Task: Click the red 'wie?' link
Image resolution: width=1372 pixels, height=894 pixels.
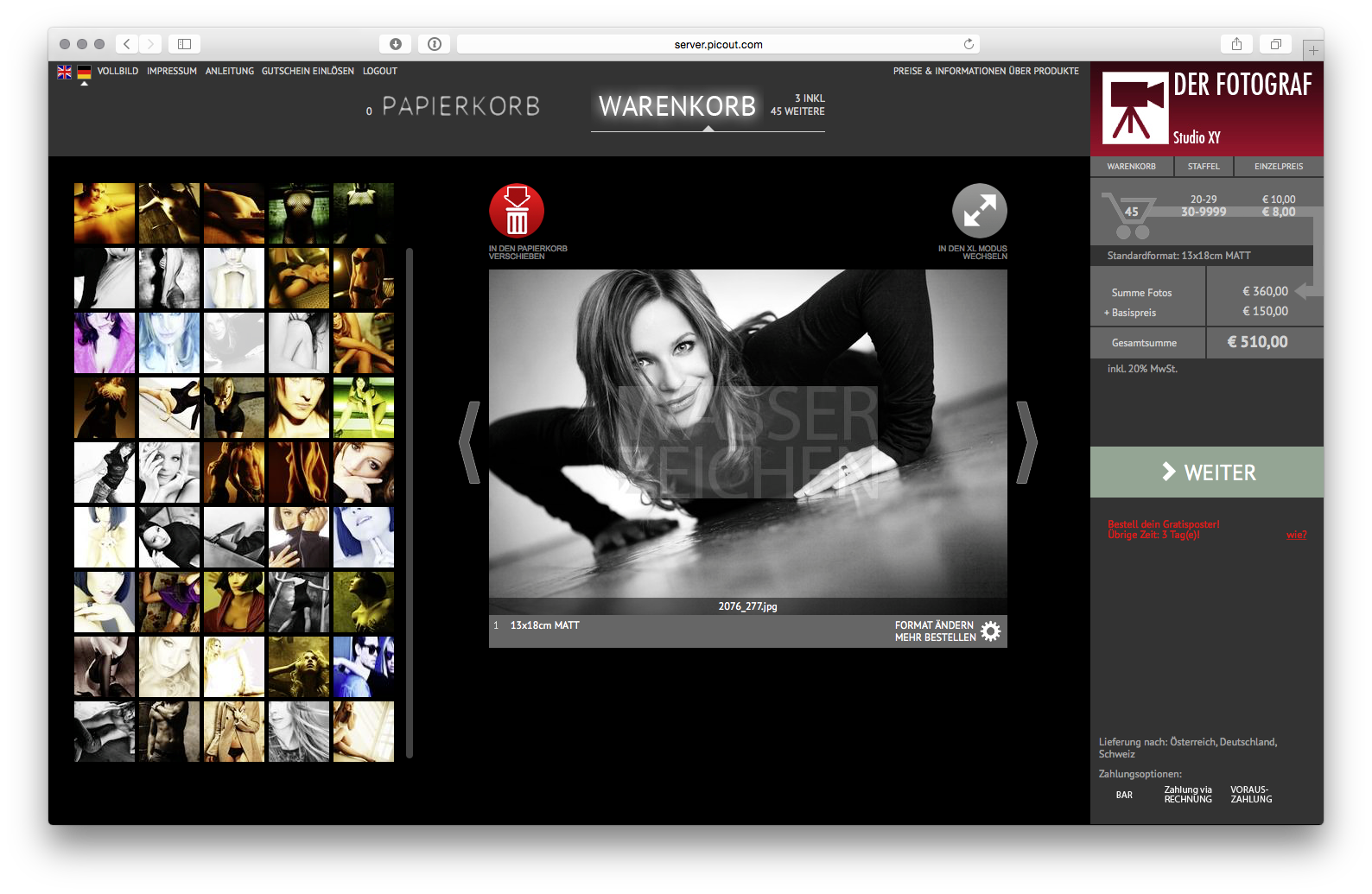Action: [1296, 535]
